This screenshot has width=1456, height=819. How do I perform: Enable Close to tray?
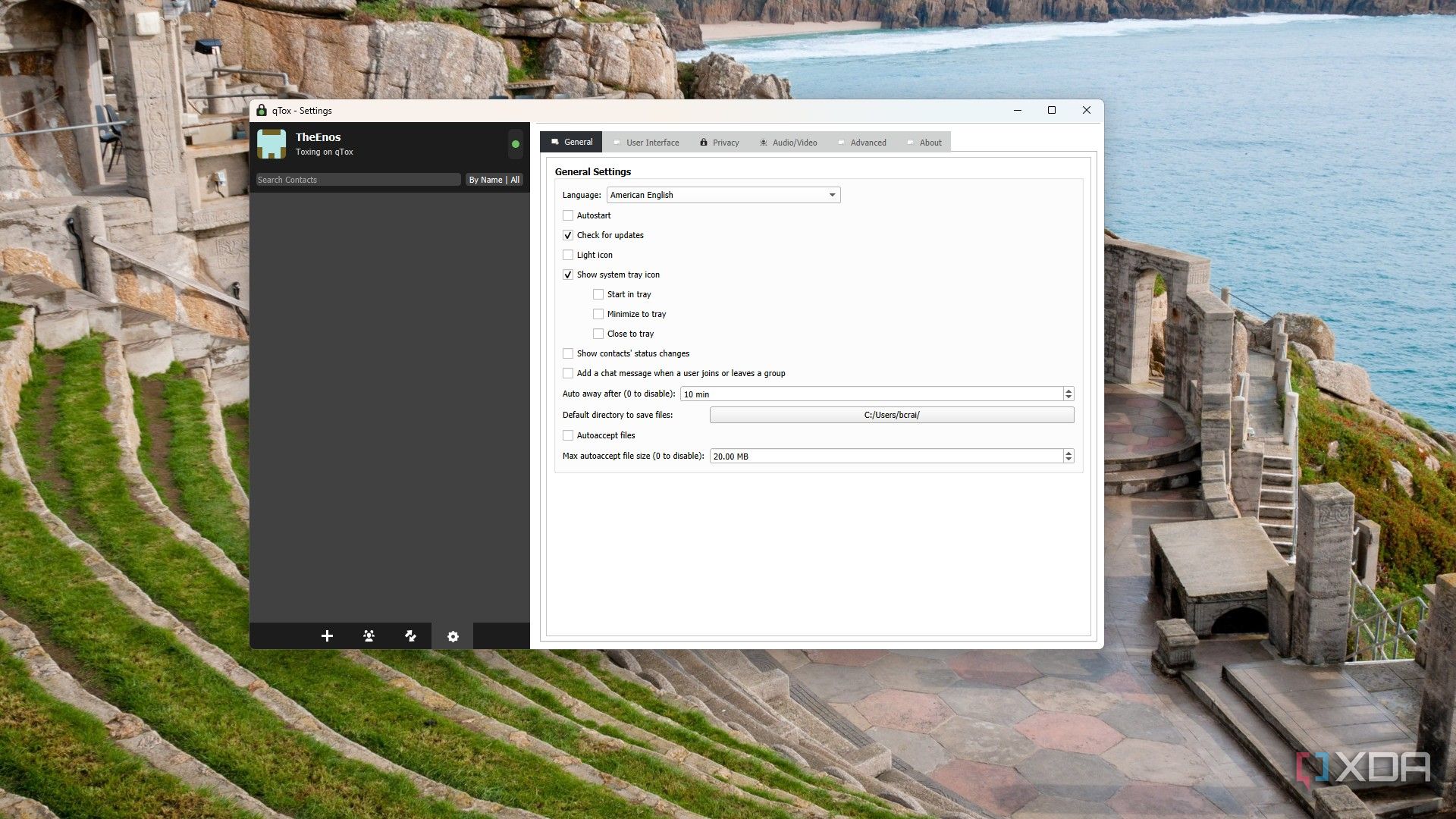coord(598,334)
